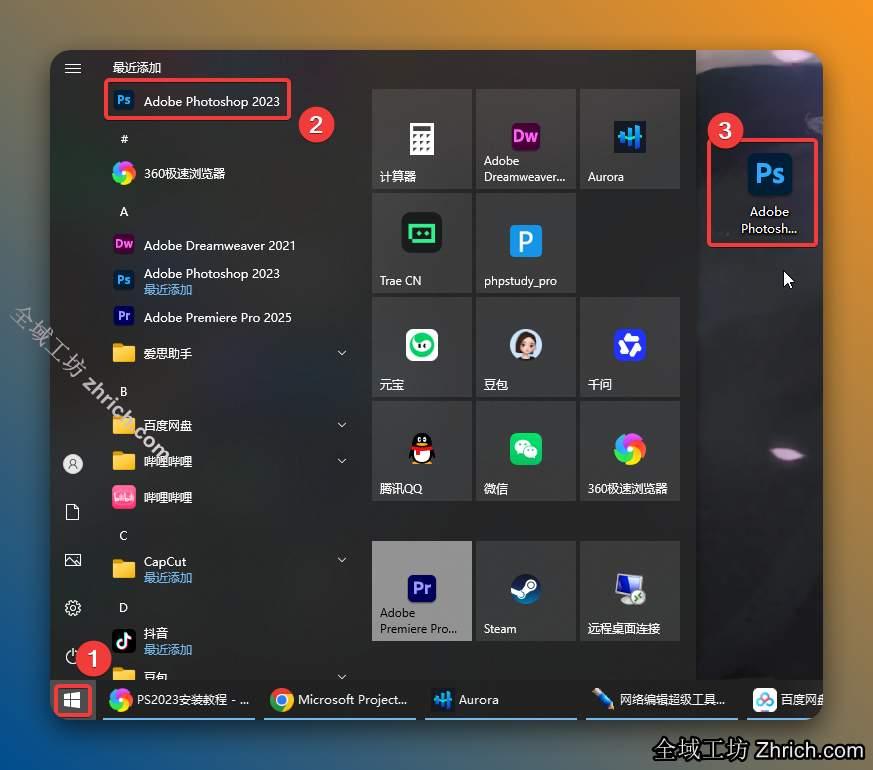Switch to Microsoft Project Chrome taskbar item
Image resolution: width=873 pixels, height=770 pixels.
tap(340, 700)
